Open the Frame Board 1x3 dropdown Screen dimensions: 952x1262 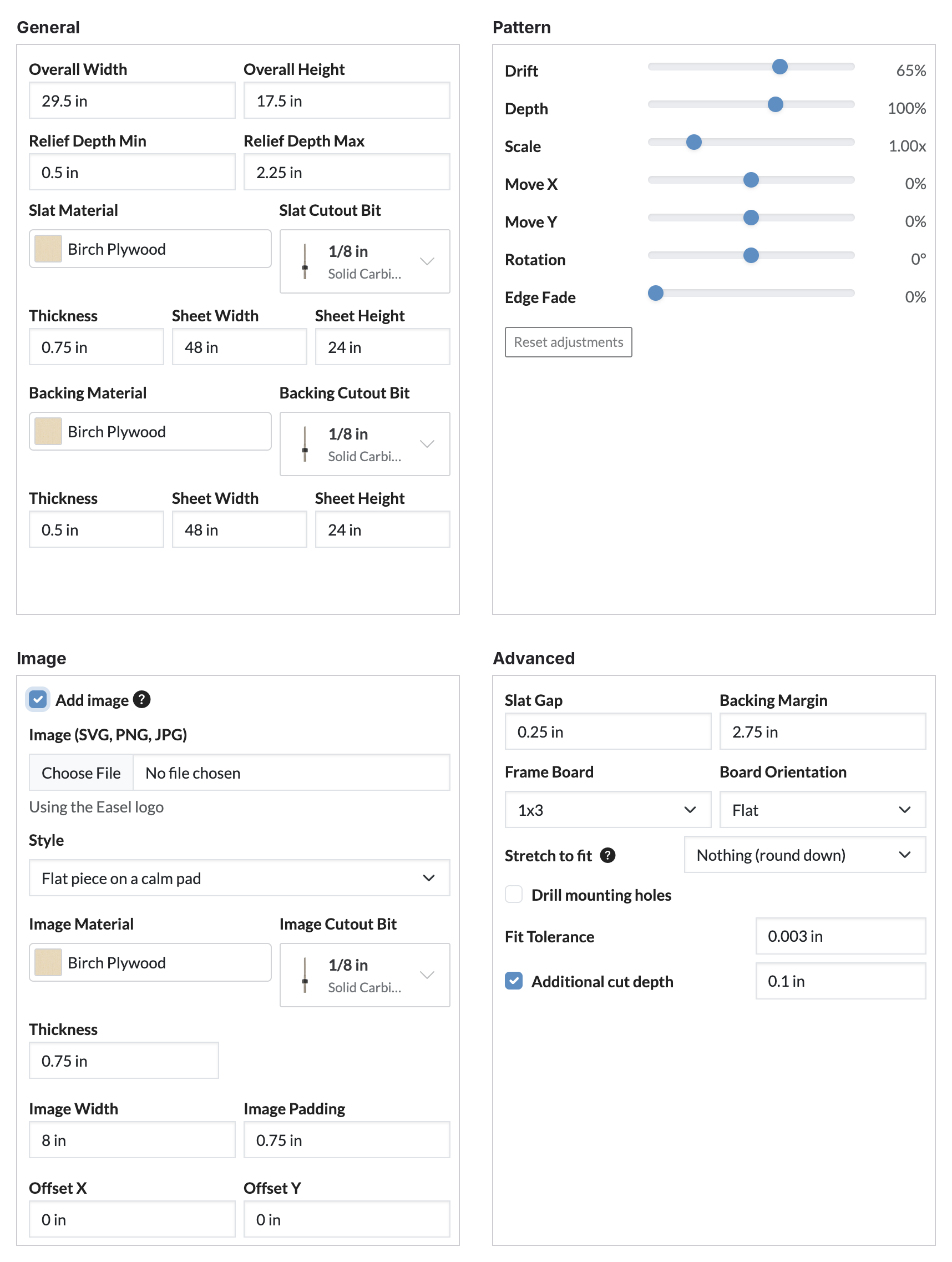coord(607,810)
